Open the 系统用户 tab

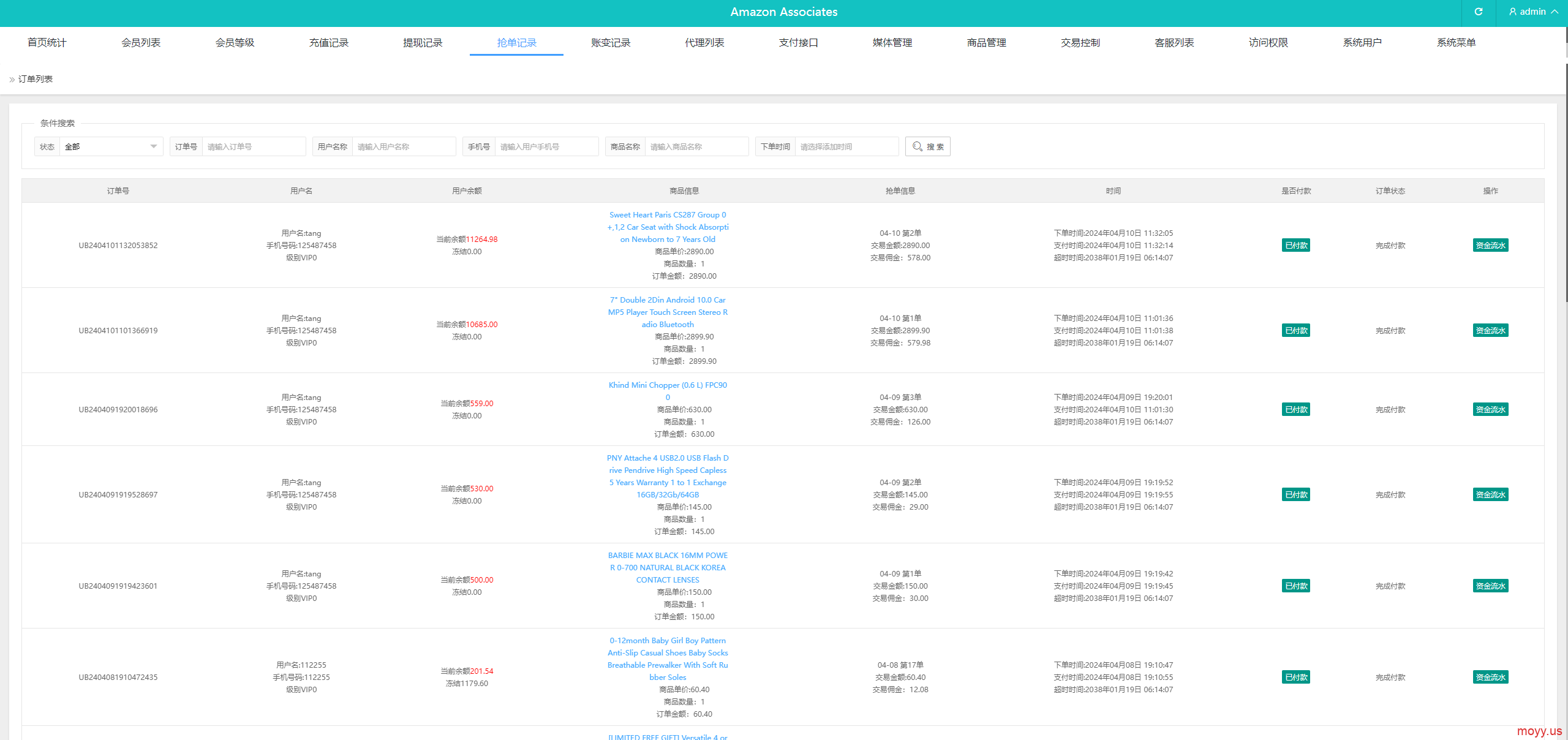(x=1362, y=42)
